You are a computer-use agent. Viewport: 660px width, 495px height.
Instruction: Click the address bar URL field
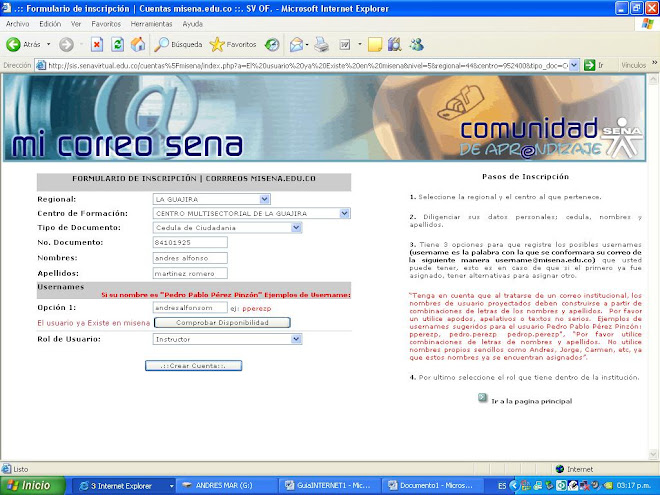[x=308, y=65]
